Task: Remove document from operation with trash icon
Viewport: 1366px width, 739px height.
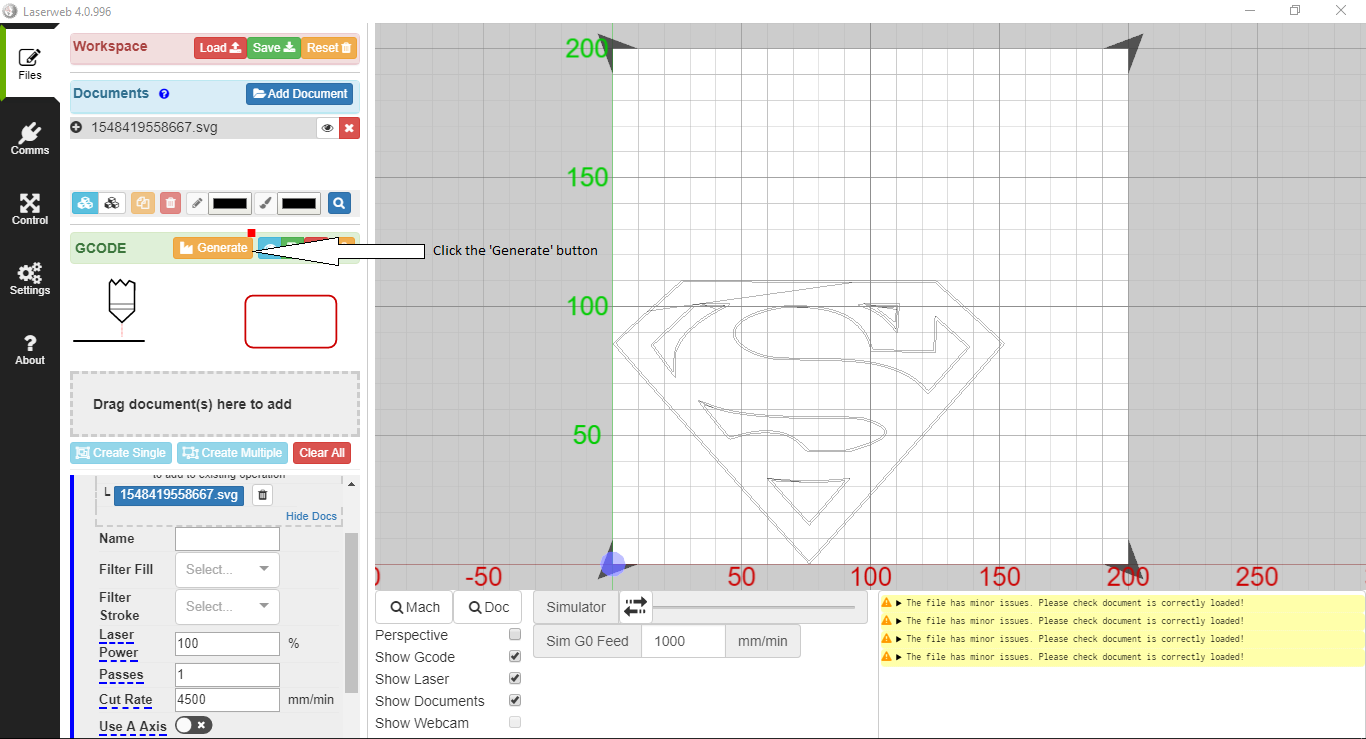Action: (x=262, y=495)
